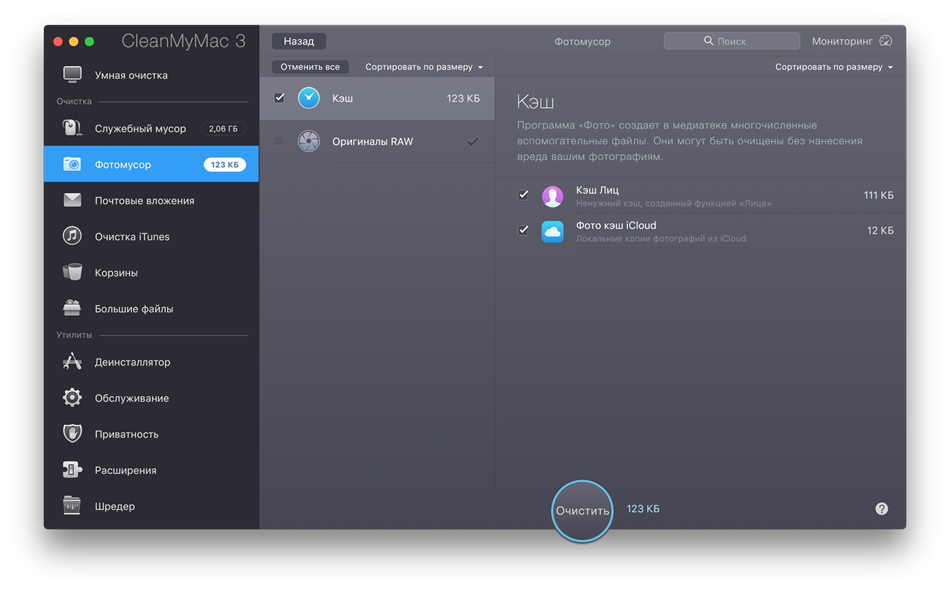Select Шредер utility

pos(151,506)
